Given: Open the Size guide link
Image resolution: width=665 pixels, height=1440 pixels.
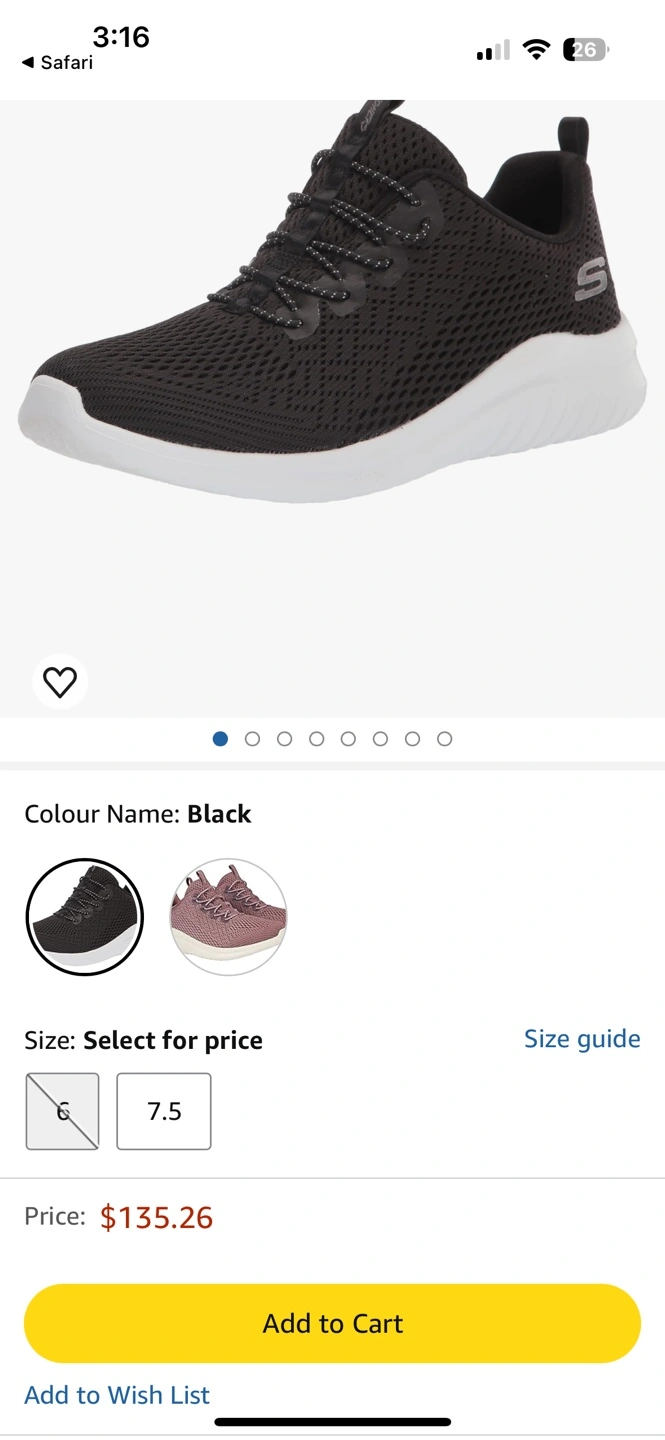Looking at the screenshot, I should [x=582, y=1039].
